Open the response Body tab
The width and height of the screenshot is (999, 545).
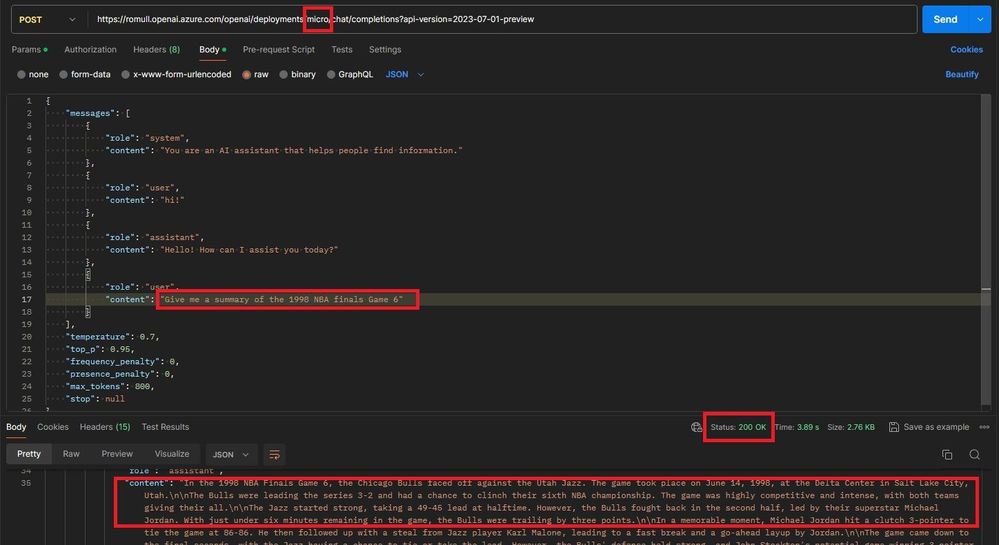point(16,427)
